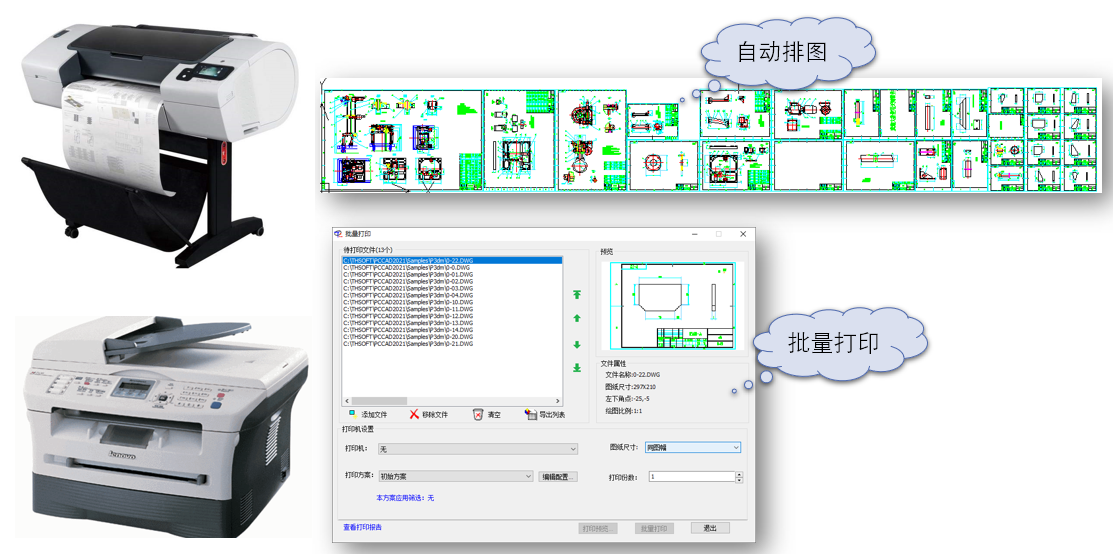Viewport: 1113px width, 554px height.
Task: Click the 批量打印 dialog title icon
Action: (339, 234)
